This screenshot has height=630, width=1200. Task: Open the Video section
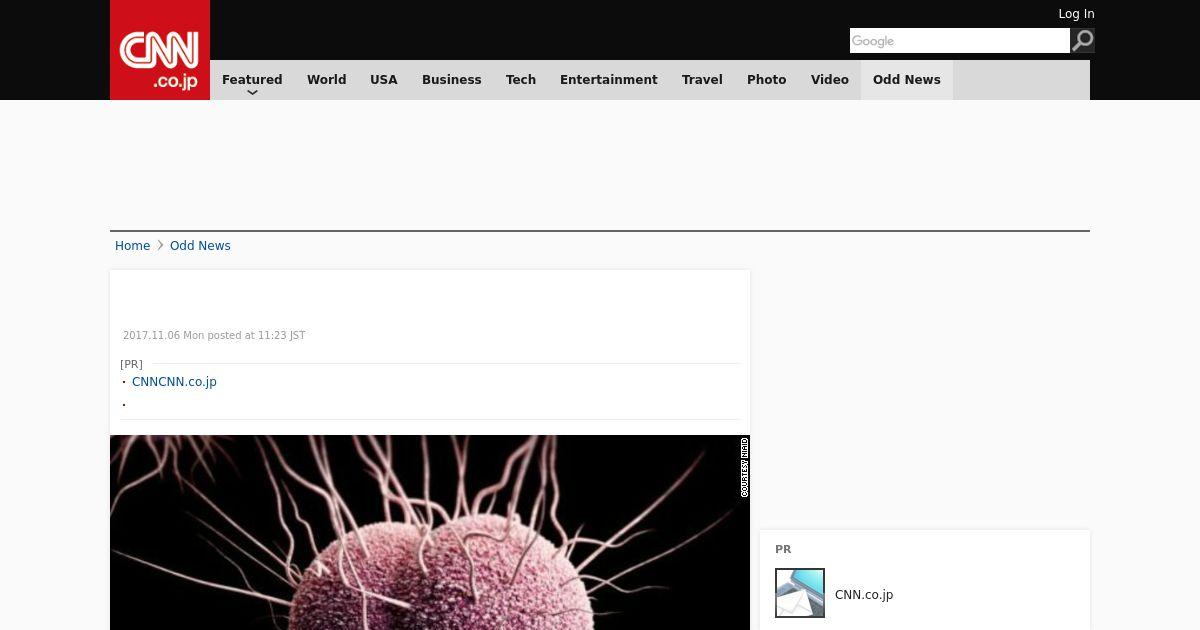pyautogui.click(x=830, y=80)
